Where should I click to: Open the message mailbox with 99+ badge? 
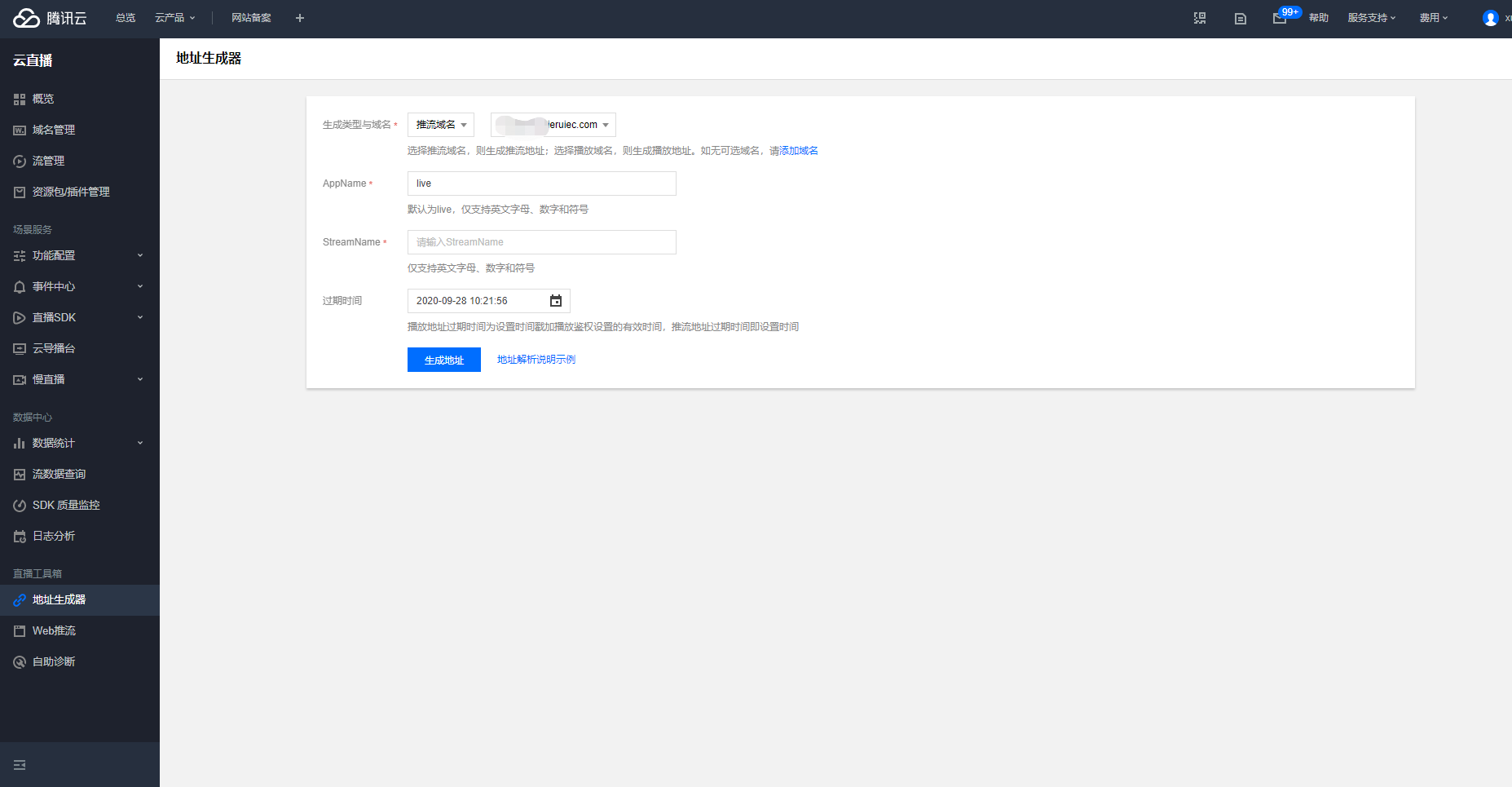[1281, 18]
